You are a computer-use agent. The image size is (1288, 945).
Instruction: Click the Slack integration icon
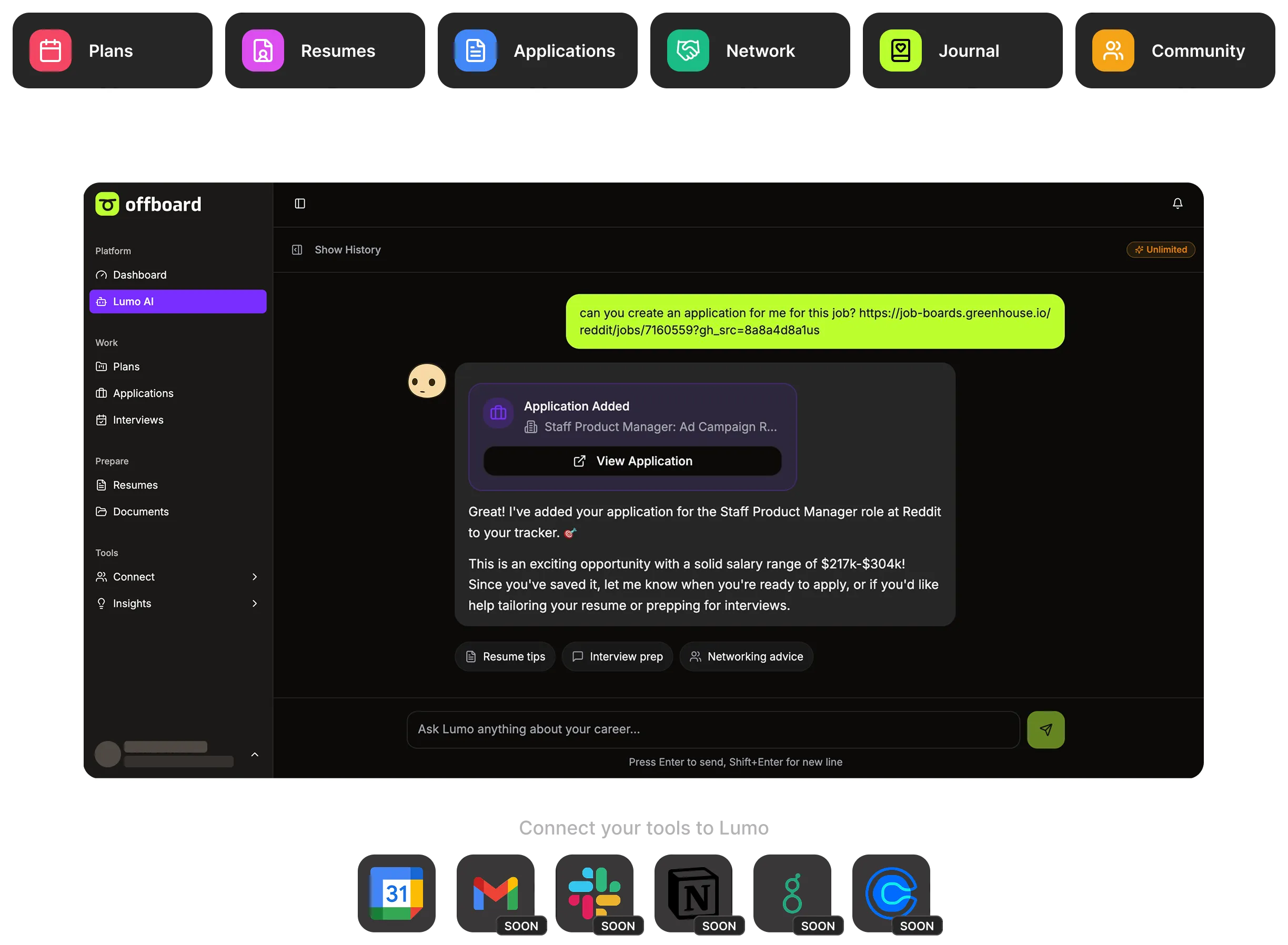click(x=594, y=893)
